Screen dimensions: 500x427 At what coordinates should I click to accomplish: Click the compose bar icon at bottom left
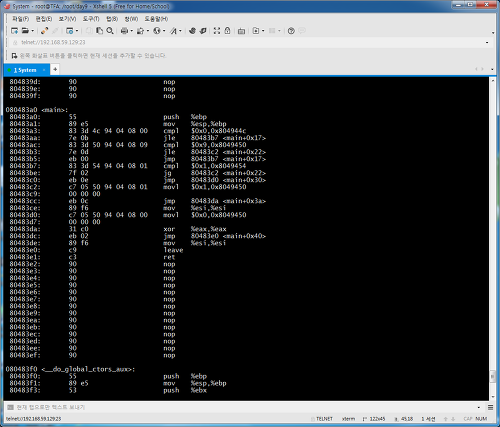[10, 407]
